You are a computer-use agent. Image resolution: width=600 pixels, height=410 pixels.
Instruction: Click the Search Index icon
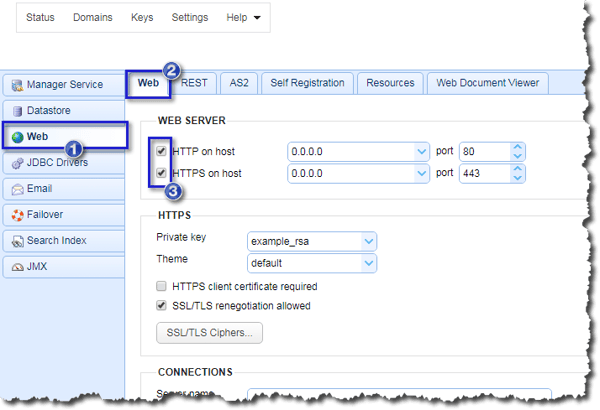click(17, 241)
